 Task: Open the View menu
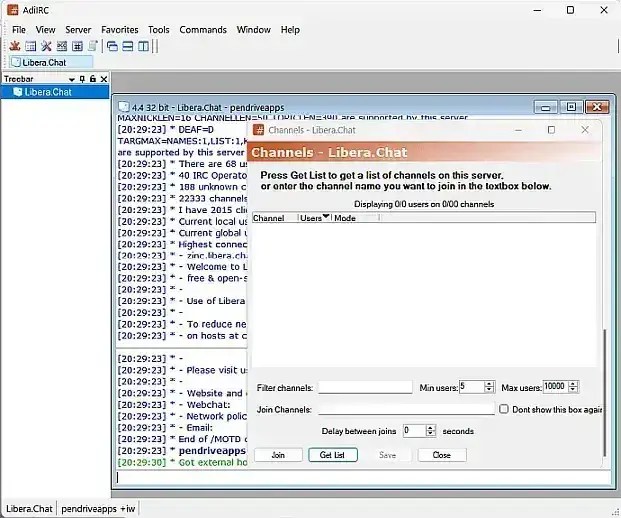coord(46,30)
